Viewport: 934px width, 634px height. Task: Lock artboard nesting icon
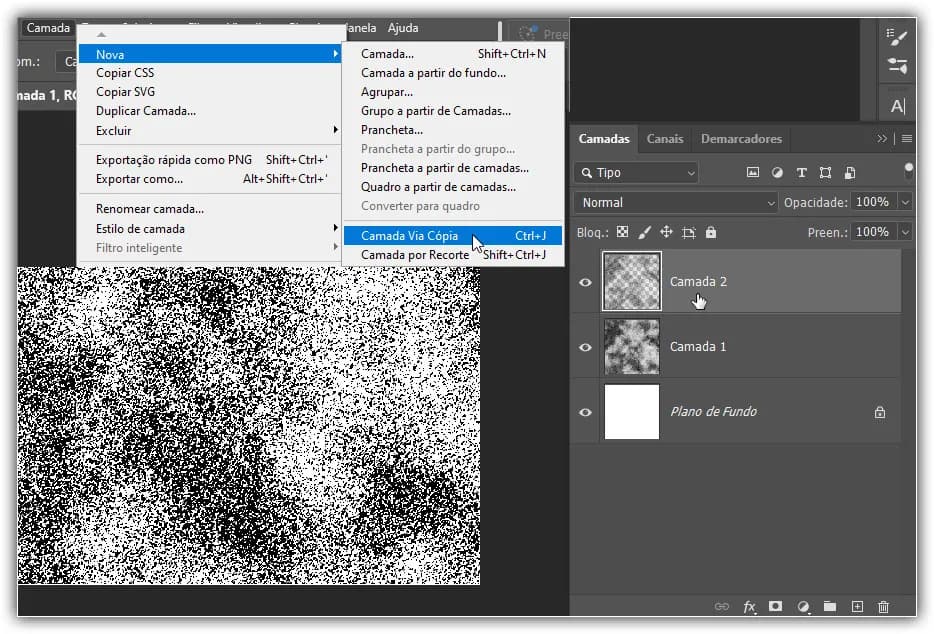tap(689, 232)
